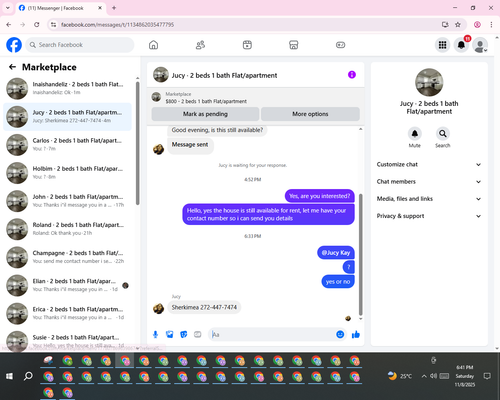The image size is (500, 400).
Task: Open the Roland conversation
Action: tap(68, 229)
